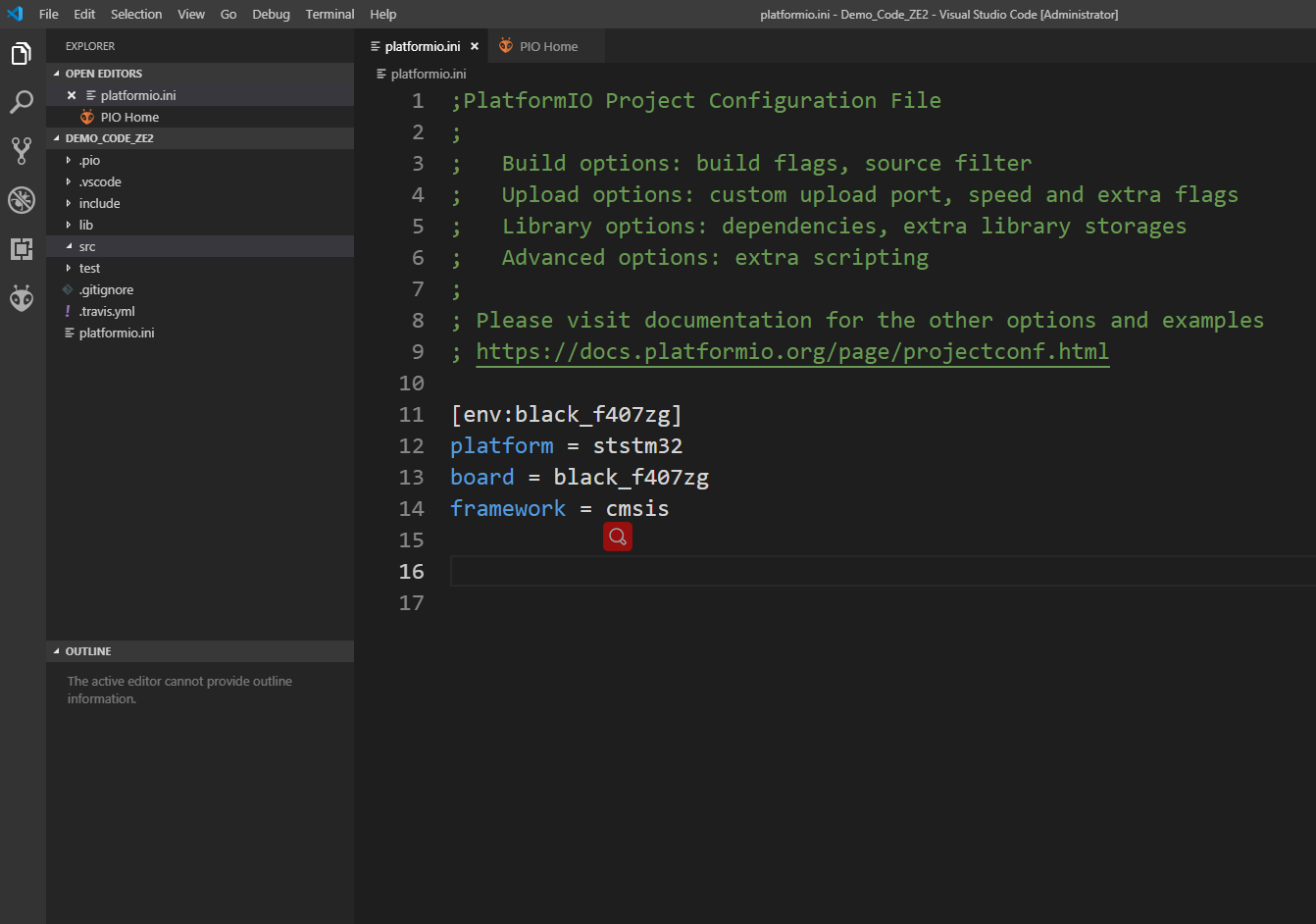Close the platformio.ini editor tab
This screenshot has width=1316, height=924.
click(x=475, y=46)
